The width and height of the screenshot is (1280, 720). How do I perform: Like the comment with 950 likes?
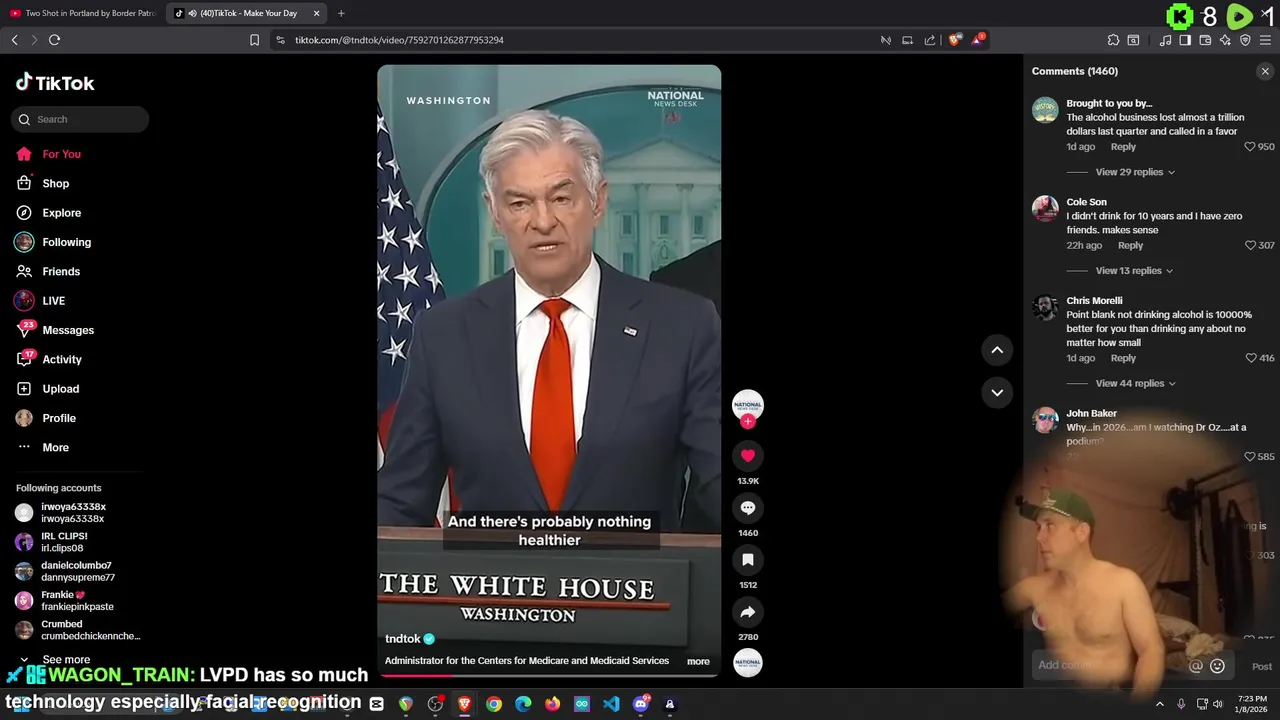(x=1250, y=147)
